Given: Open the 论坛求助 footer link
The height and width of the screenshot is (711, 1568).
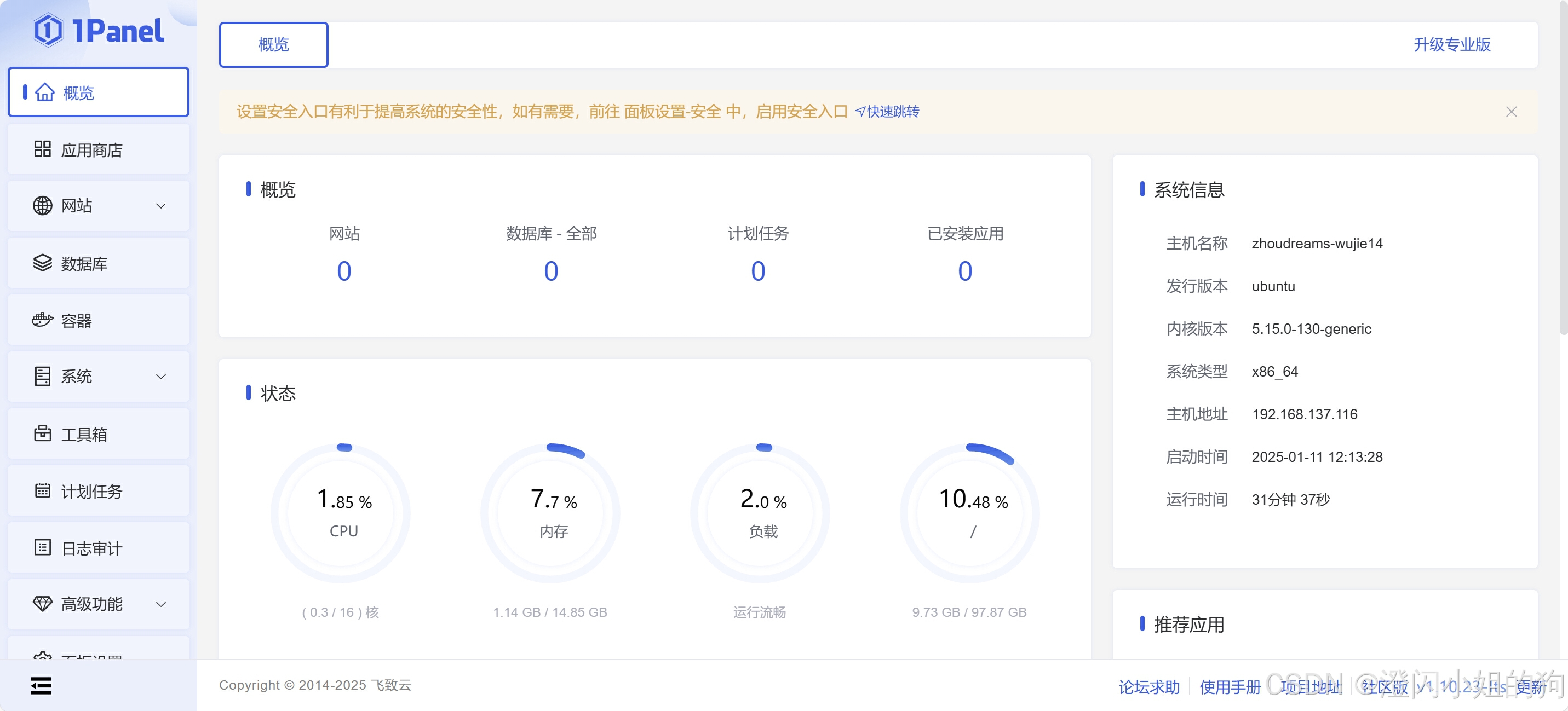Looking at the screenshot, I should pyautogui.click(x=1148, y=687).
